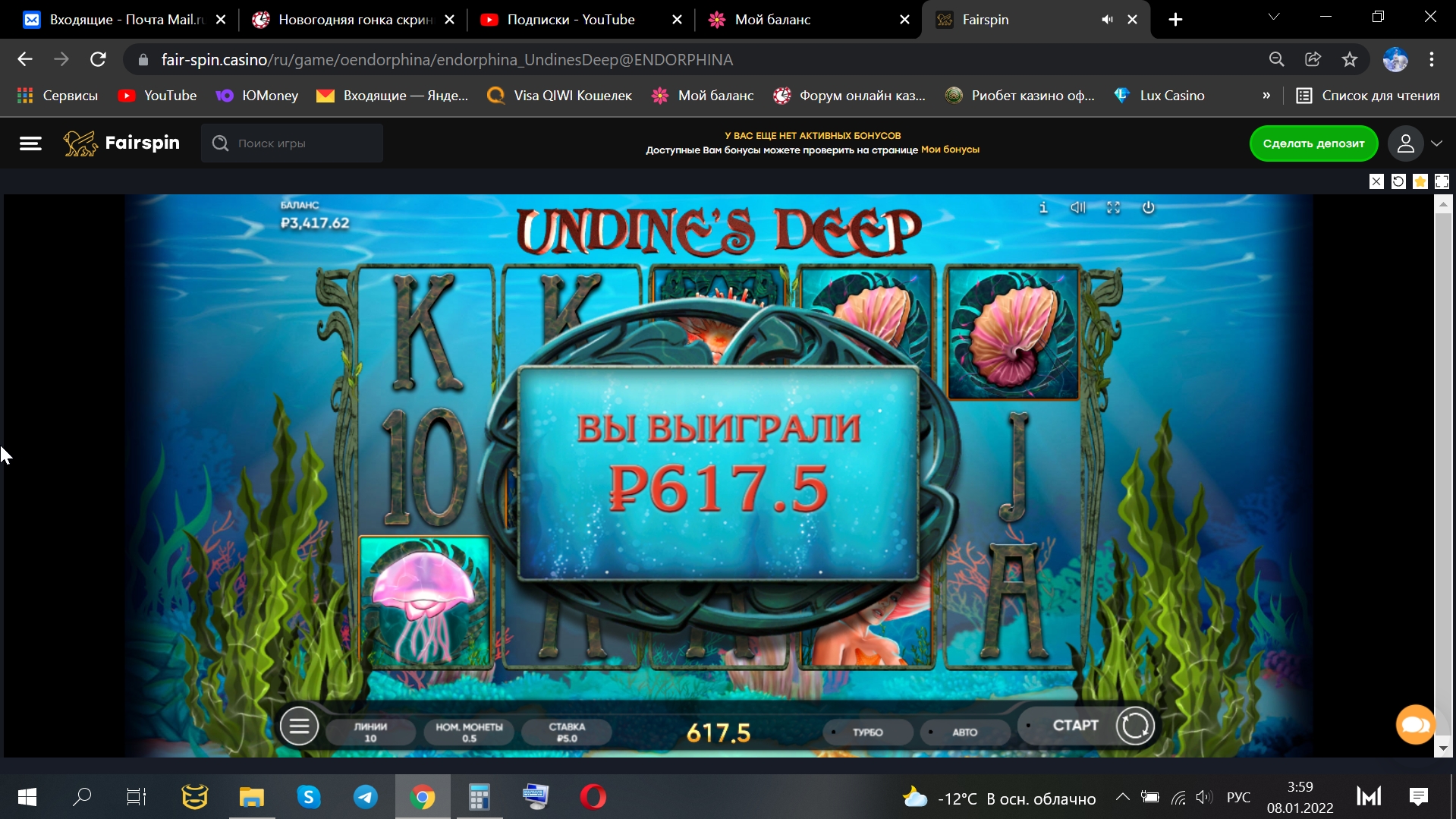The height and width of the screenshot is (819, 1456).
Task: Open the tab search dropdown arrow
Action: [x=1274, y=17]
